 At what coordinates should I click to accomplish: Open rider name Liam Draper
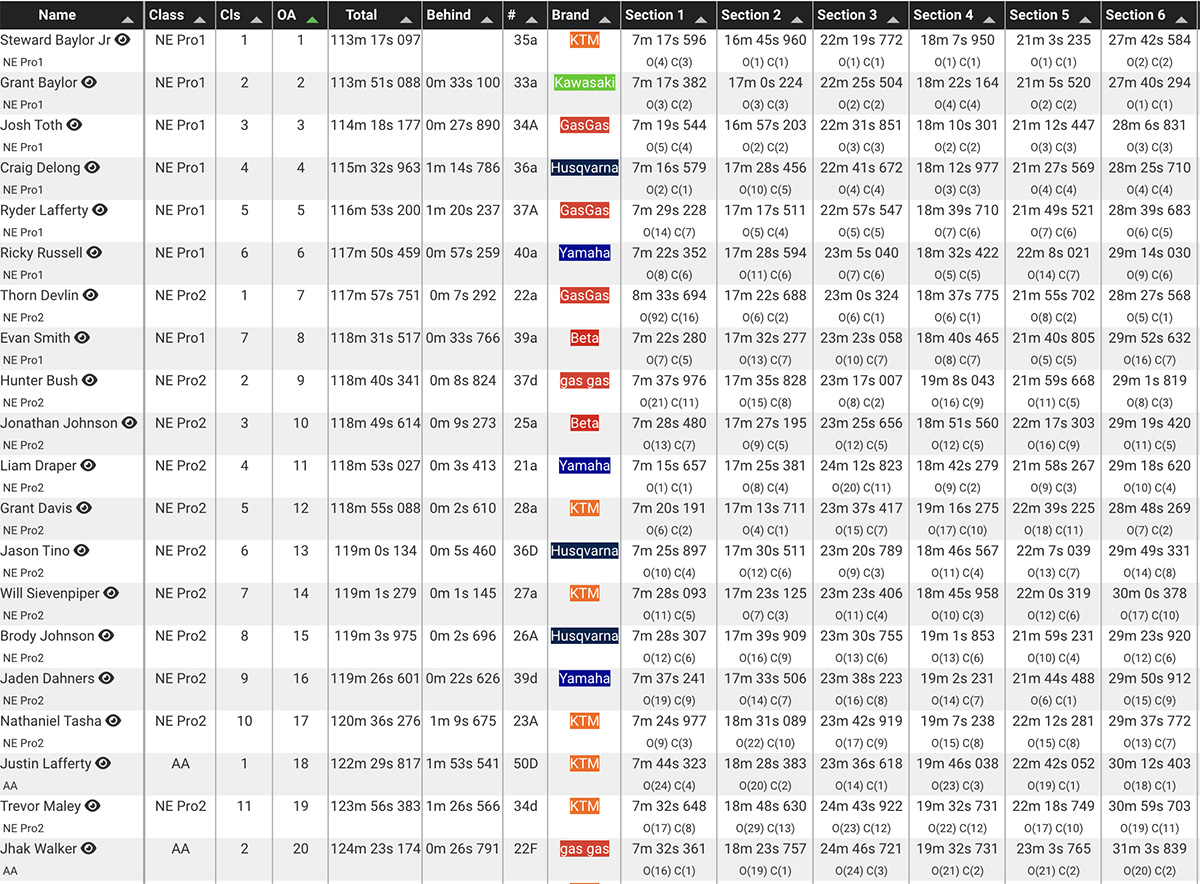tap(38, 465)
